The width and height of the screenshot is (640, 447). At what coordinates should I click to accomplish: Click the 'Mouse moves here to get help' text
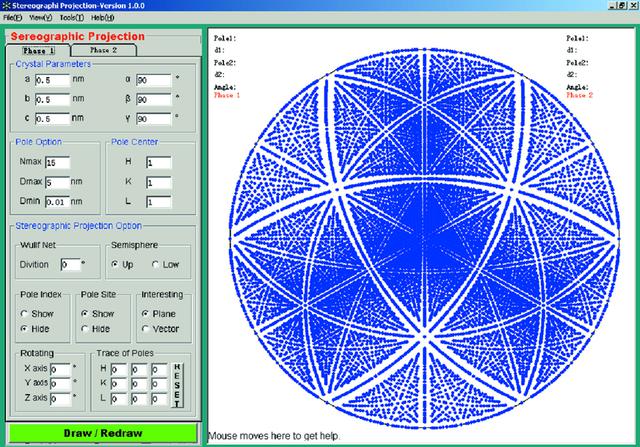[273, 436]
